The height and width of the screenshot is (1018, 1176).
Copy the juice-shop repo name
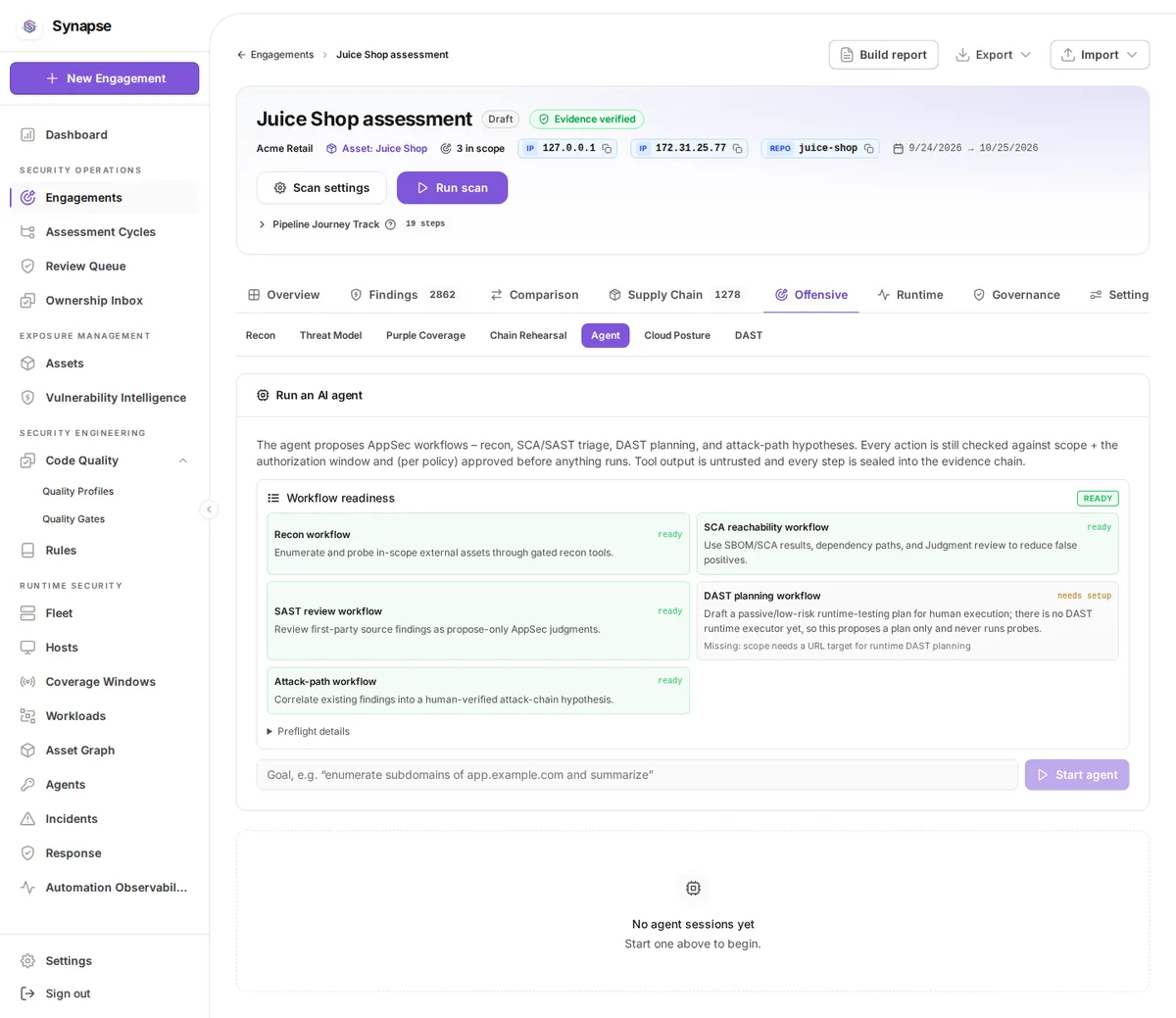tap(868, 149)
